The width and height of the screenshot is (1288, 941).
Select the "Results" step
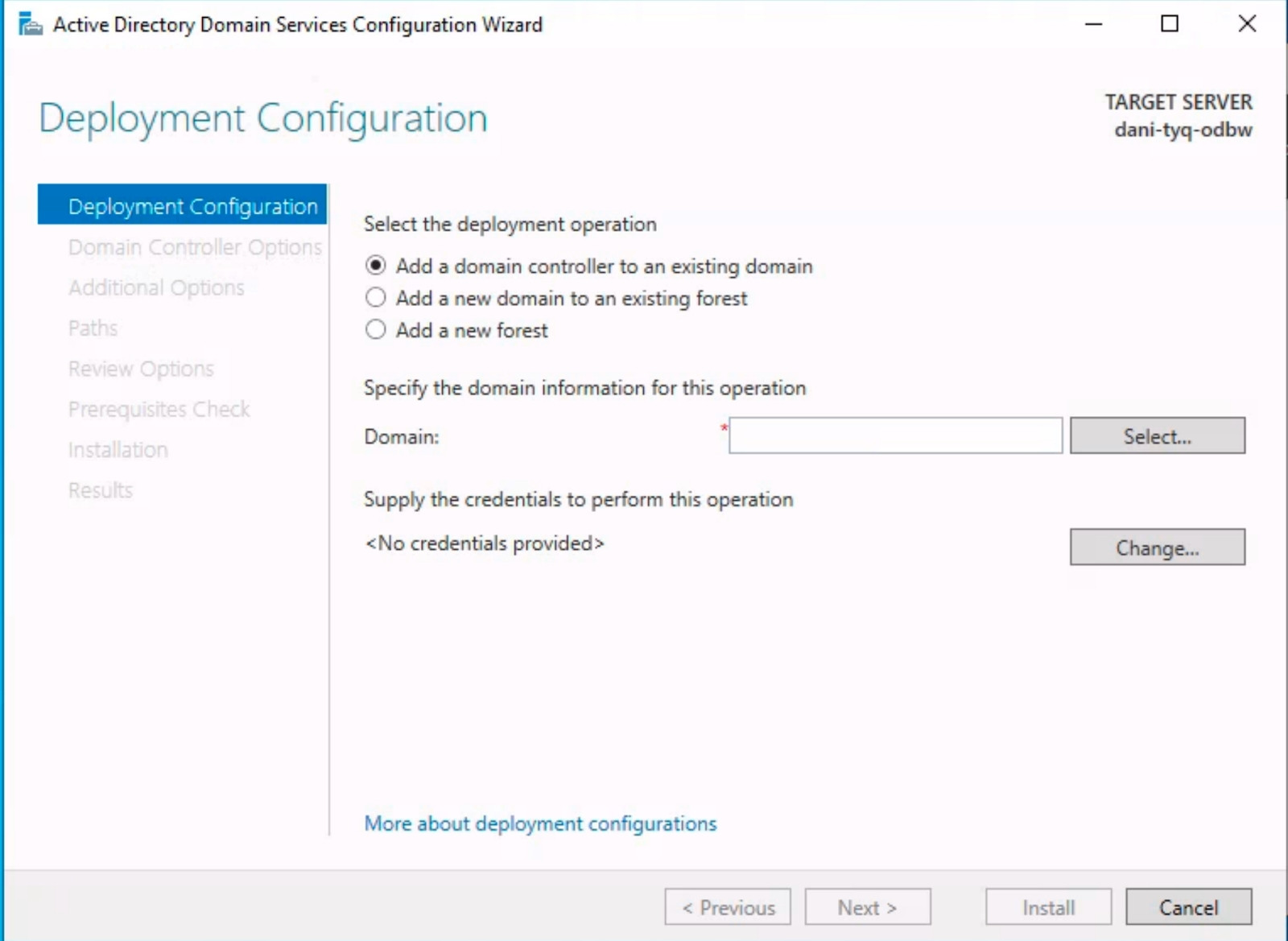(100, 489)
